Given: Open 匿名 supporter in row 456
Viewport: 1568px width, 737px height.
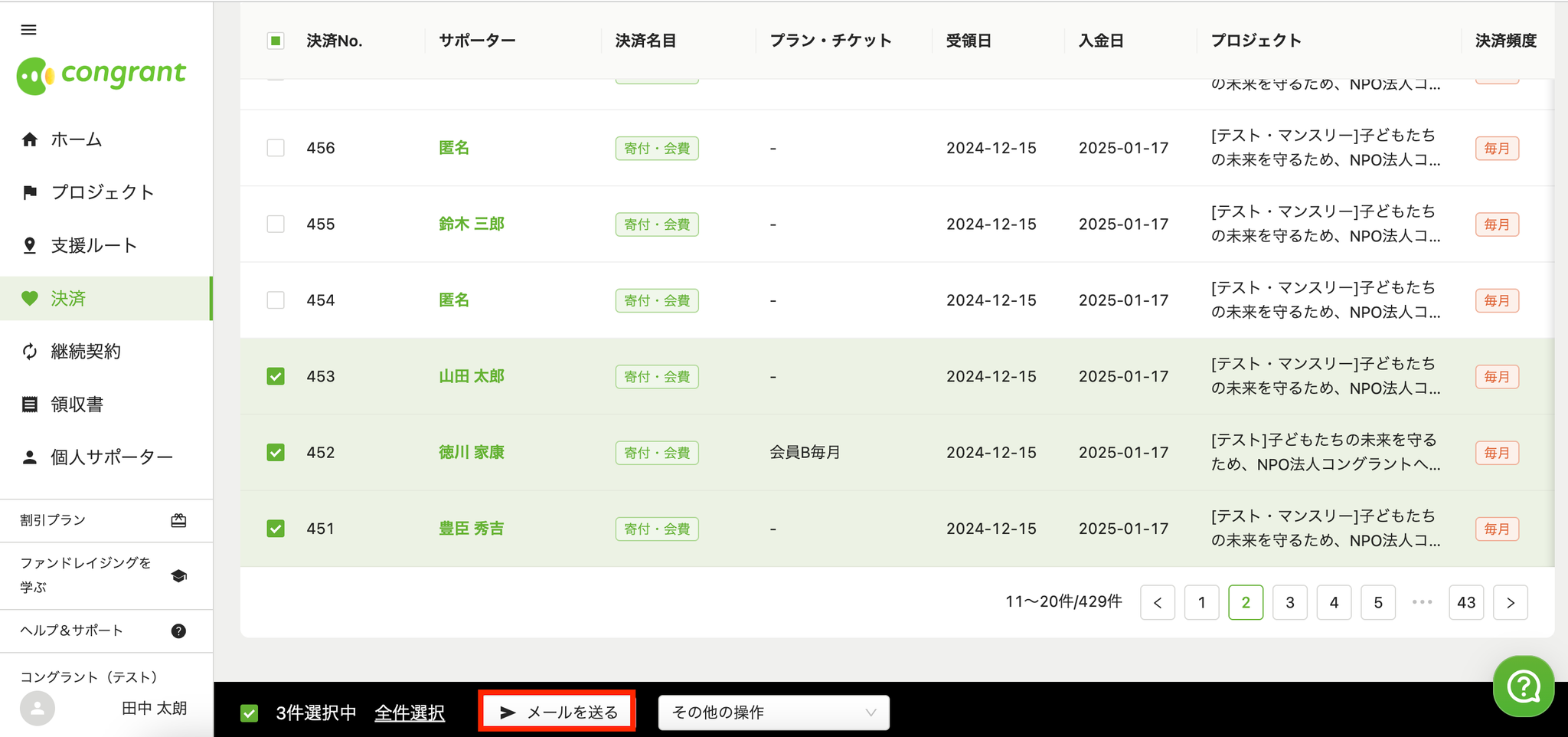Looking at the screenshot, I should pos(454,148).
